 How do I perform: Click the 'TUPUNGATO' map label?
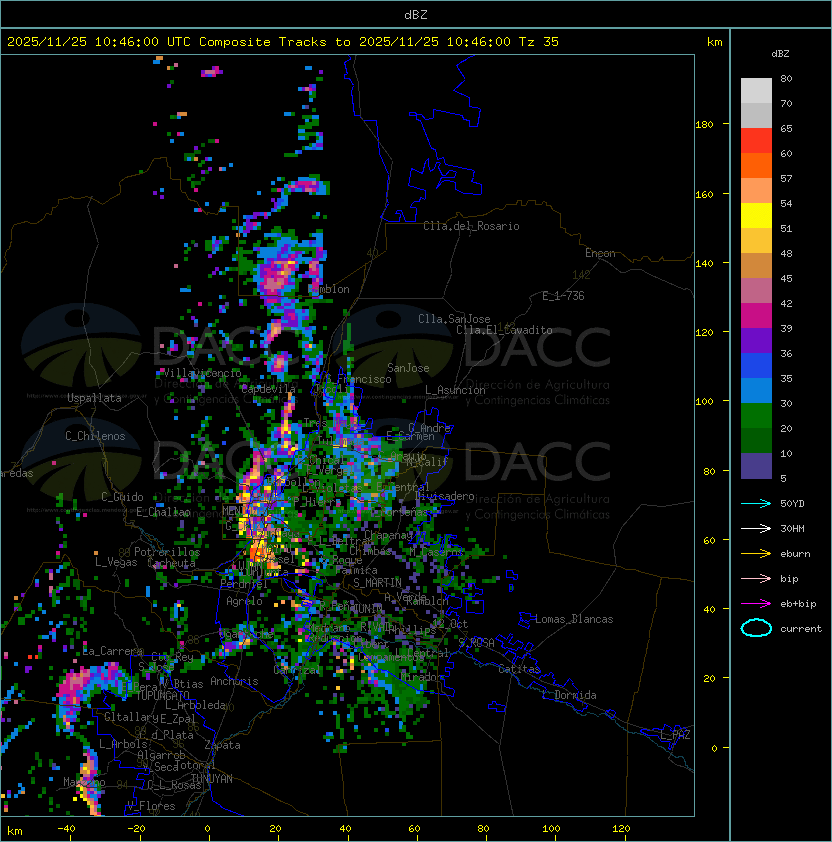click(x=163, y=696)
